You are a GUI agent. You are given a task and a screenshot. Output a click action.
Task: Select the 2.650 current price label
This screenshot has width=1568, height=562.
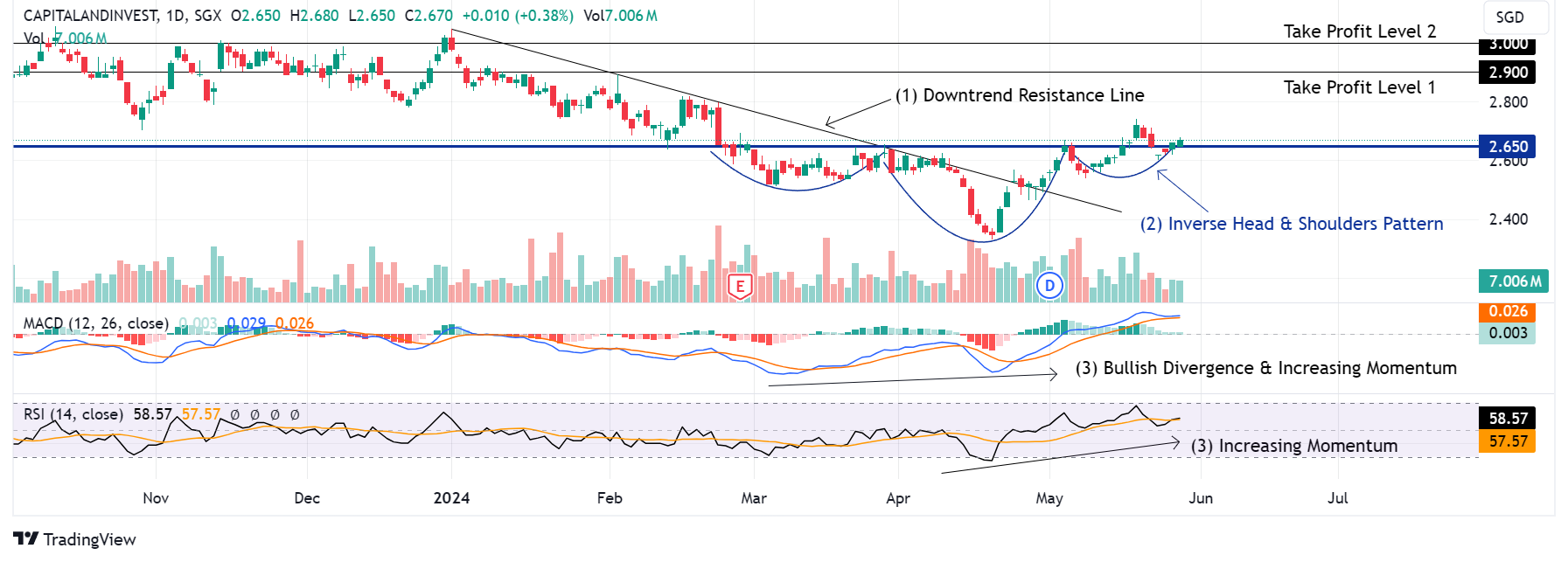coord(1508,147)
